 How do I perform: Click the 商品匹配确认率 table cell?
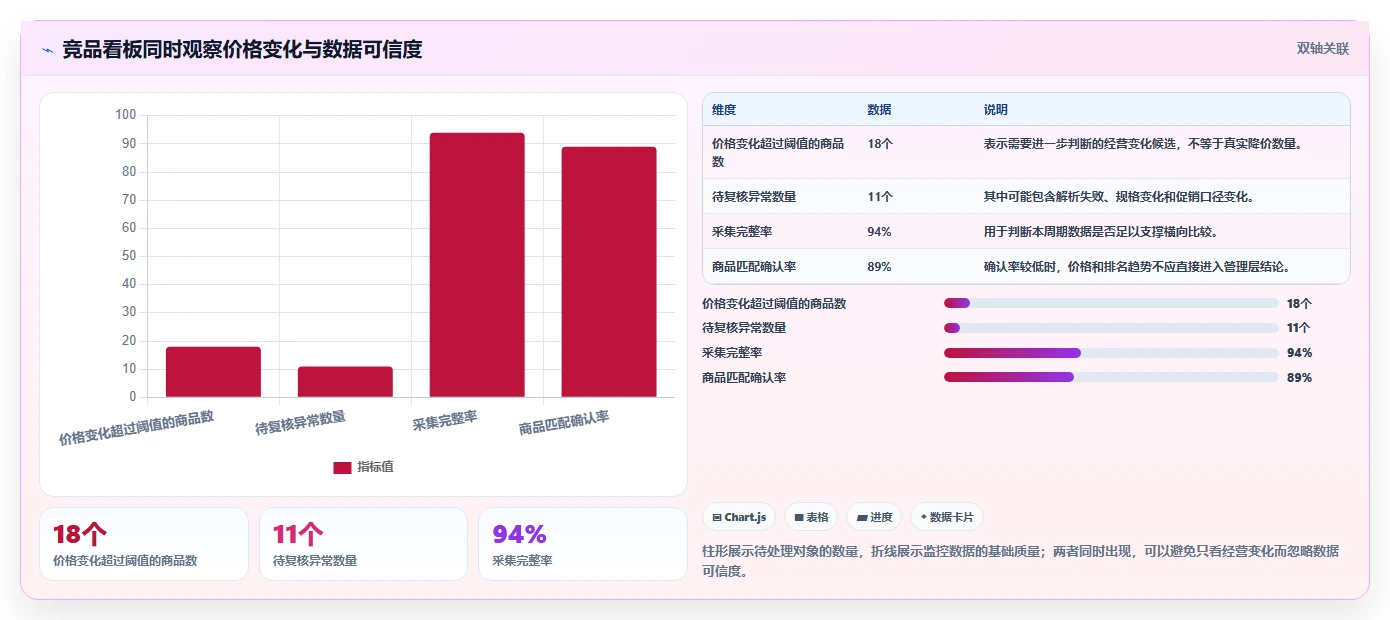(x=780, y=267)
